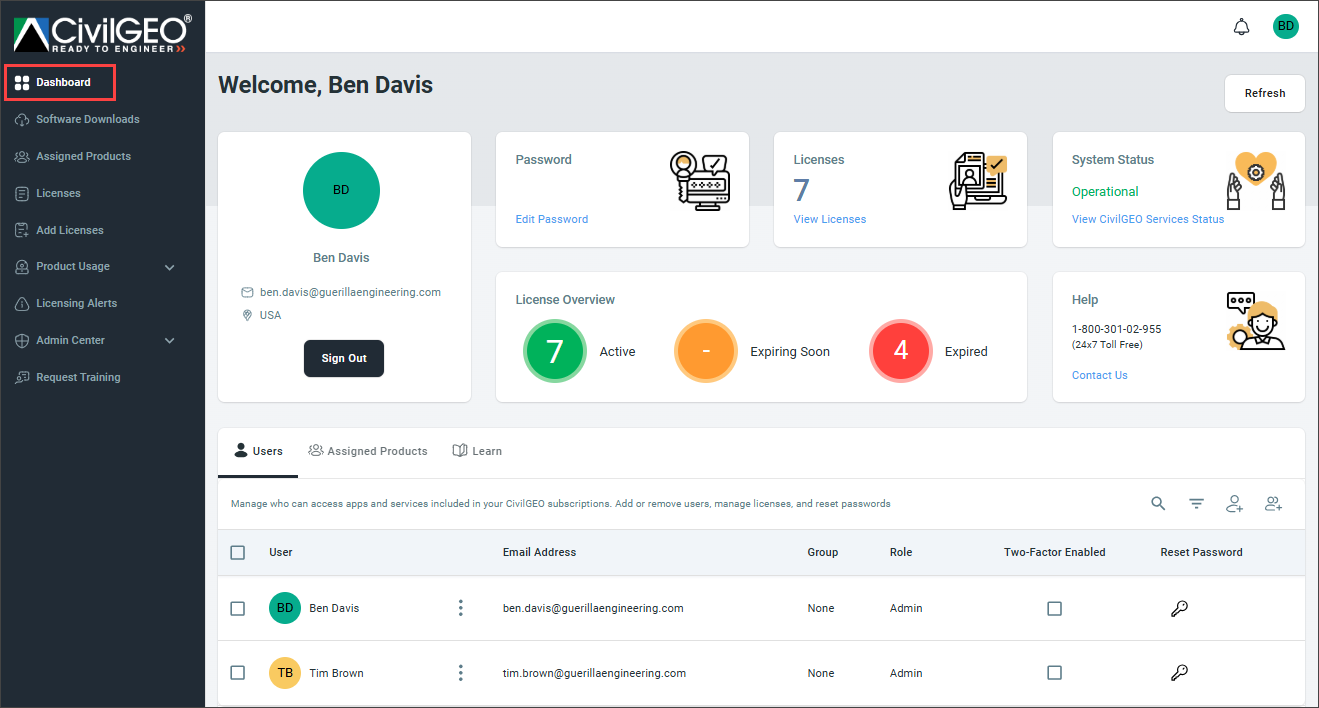Open three-dot menu for Tim Brown row
The width and height of the screenshot is (1319, 708).
461,673
